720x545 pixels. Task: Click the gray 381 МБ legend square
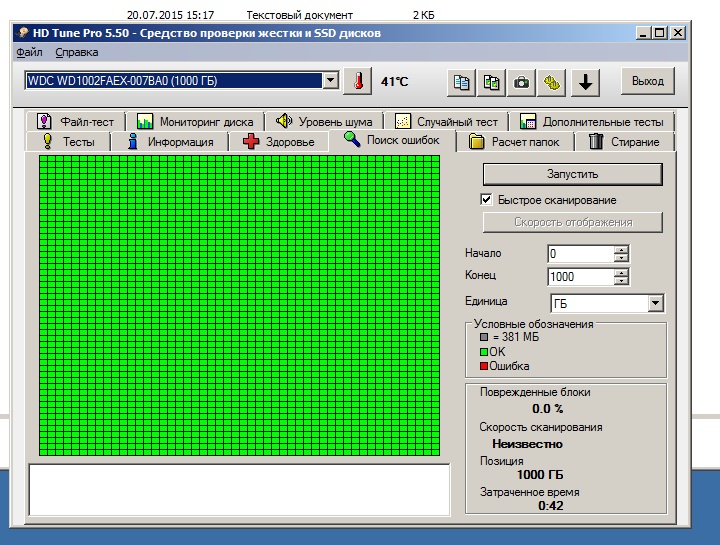point(484,337)
